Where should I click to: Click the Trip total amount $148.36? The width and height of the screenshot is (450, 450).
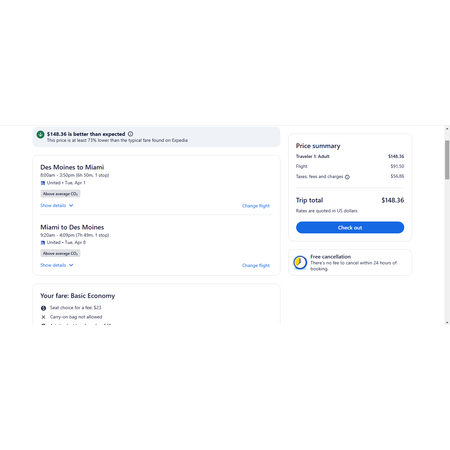[x=393, y=200]
